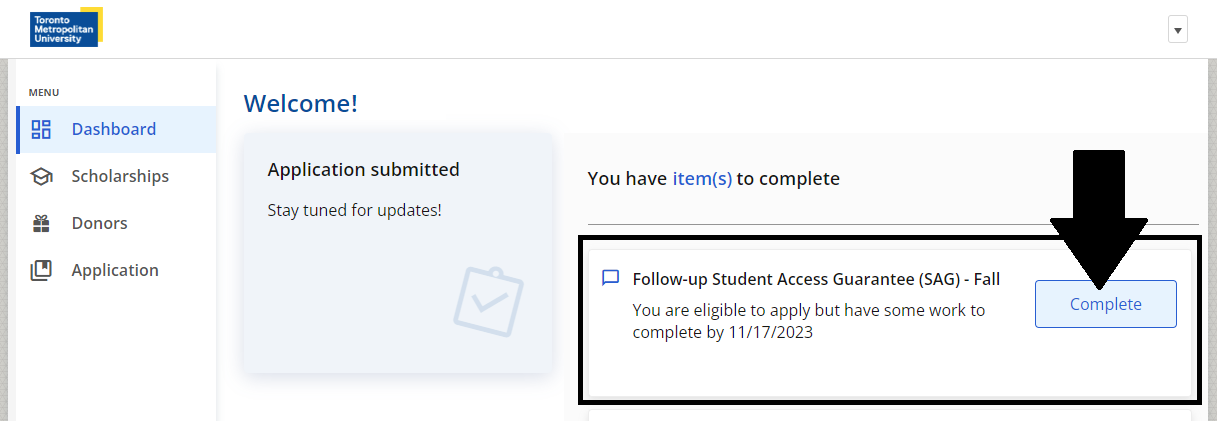Follow the "item(s)" link
1217x421 pixels.
click(x=702, y=179)
